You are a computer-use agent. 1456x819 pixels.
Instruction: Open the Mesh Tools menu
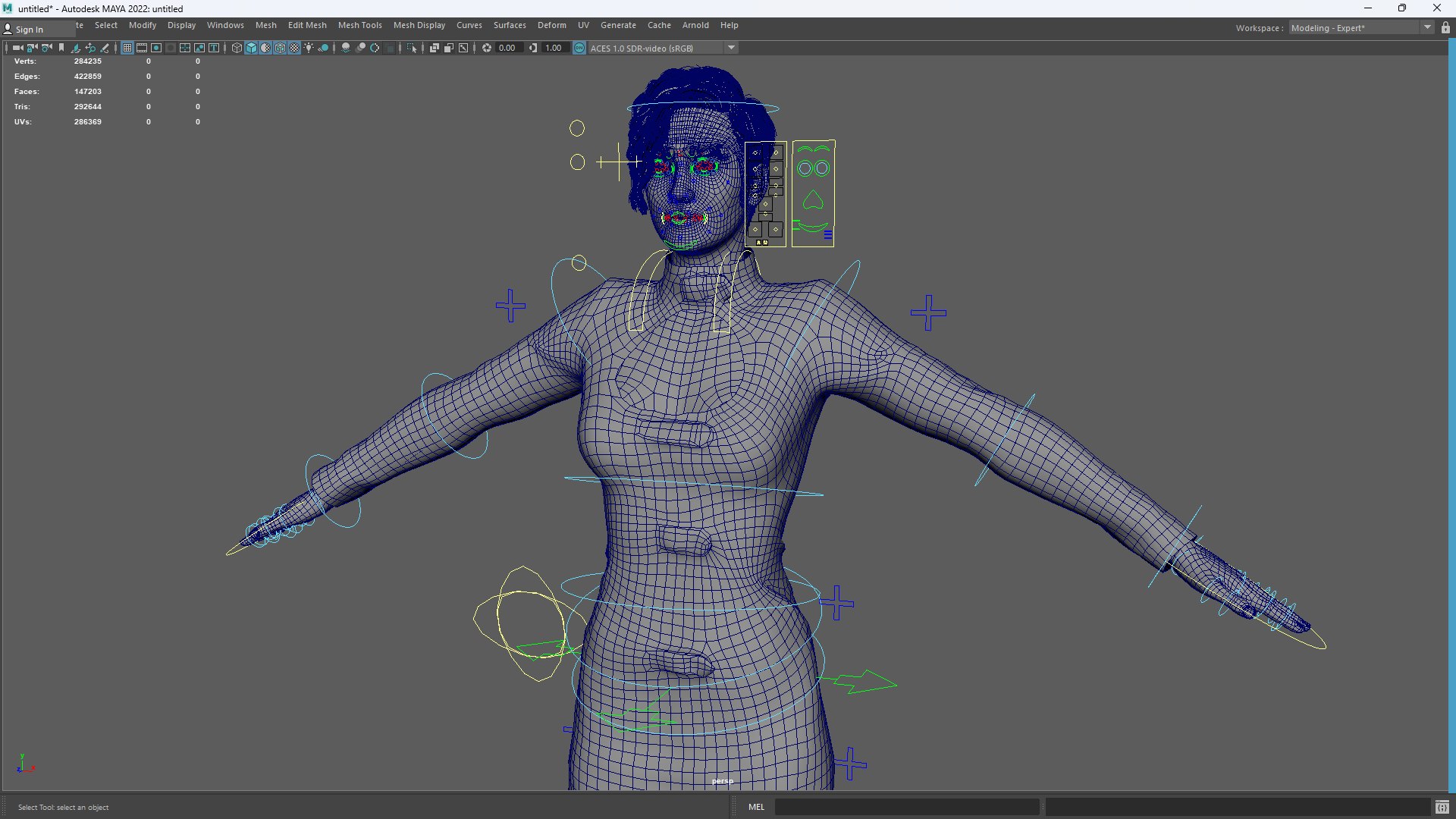click(x=359, y=25)
